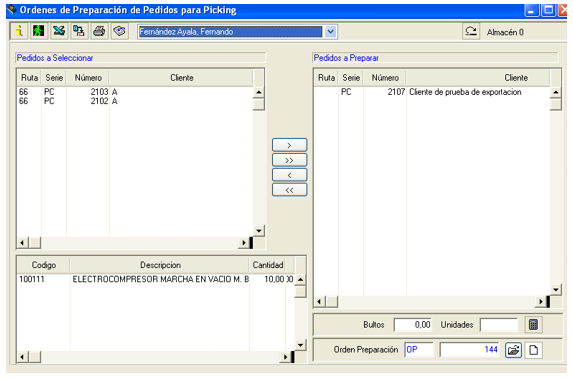This screenshot has width=573, height=378.
Task: Click the blank new document icon
Action: coord(534,350)
